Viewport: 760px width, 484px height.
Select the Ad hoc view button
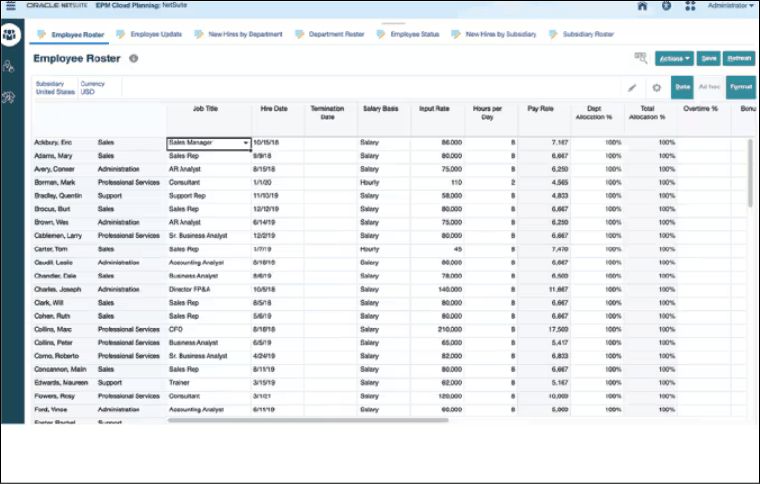709,87
